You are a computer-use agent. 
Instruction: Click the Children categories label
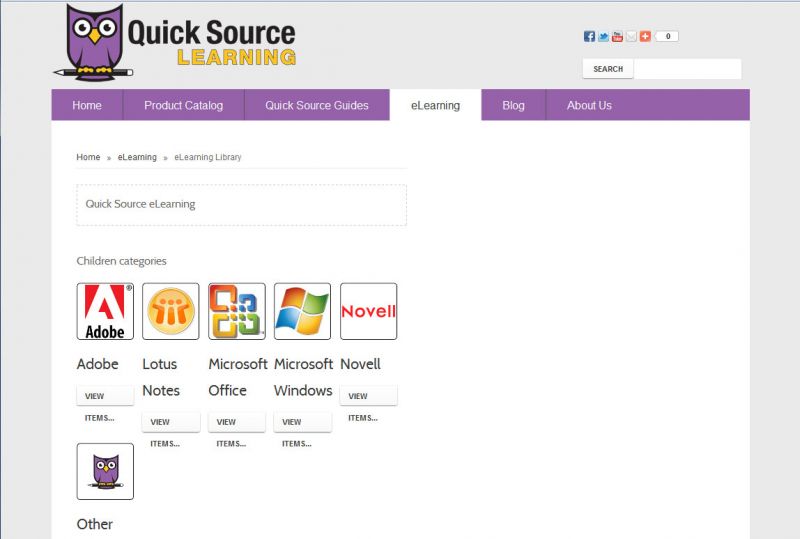click(x=121, y=261)
